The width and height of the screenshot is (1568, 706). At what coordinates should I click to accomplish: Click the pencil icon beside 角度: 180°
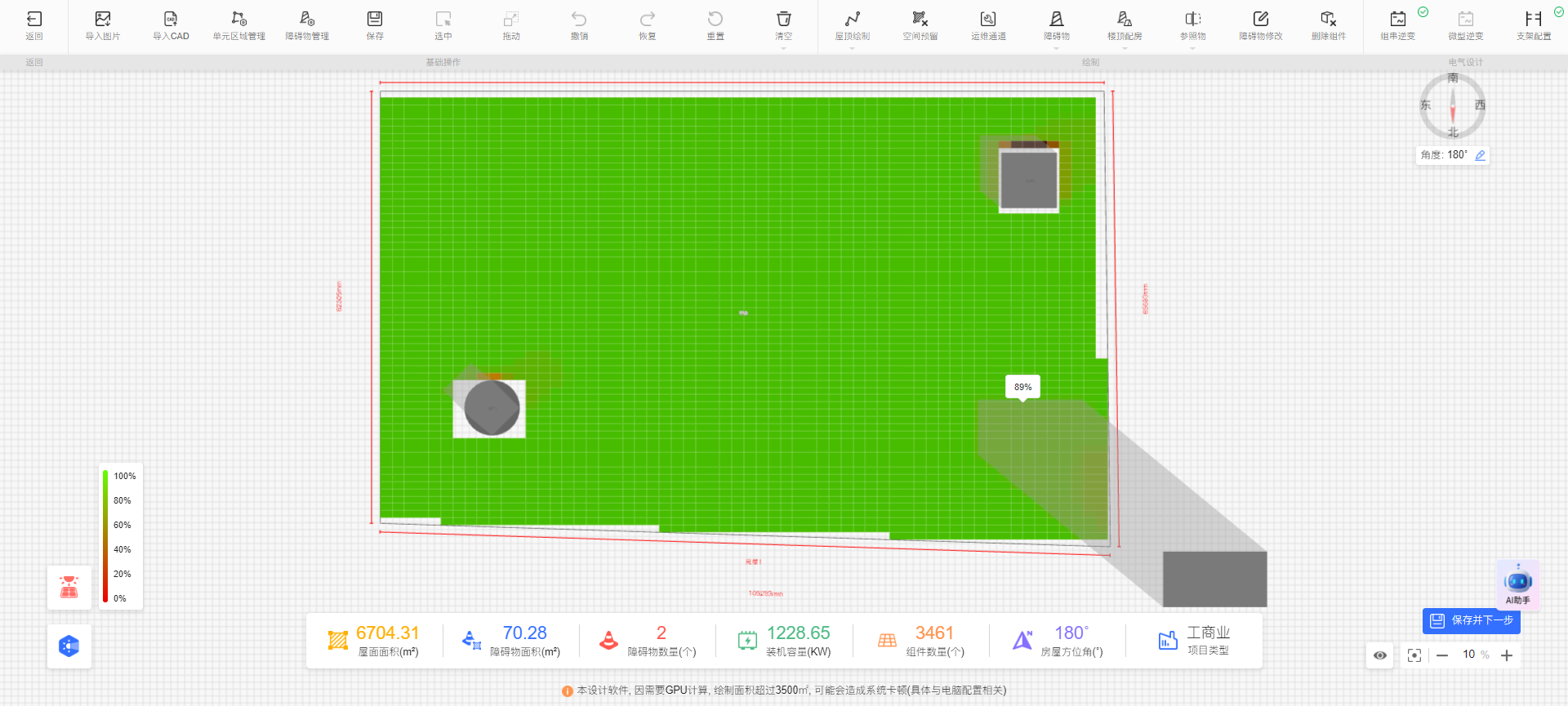tap(1480, 155)
